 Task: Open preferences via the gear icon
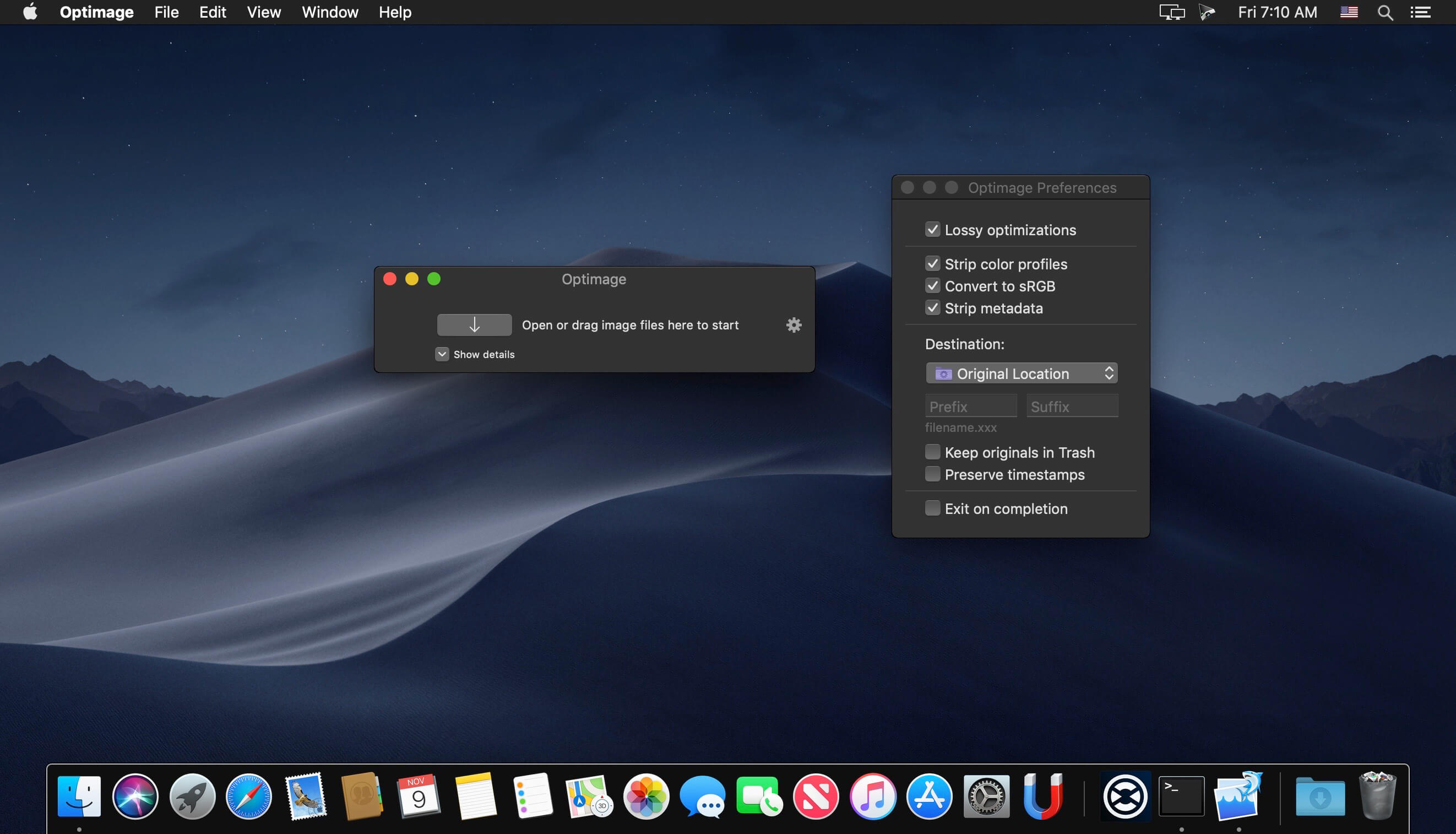pyautogui.click(x=794, y=325)
